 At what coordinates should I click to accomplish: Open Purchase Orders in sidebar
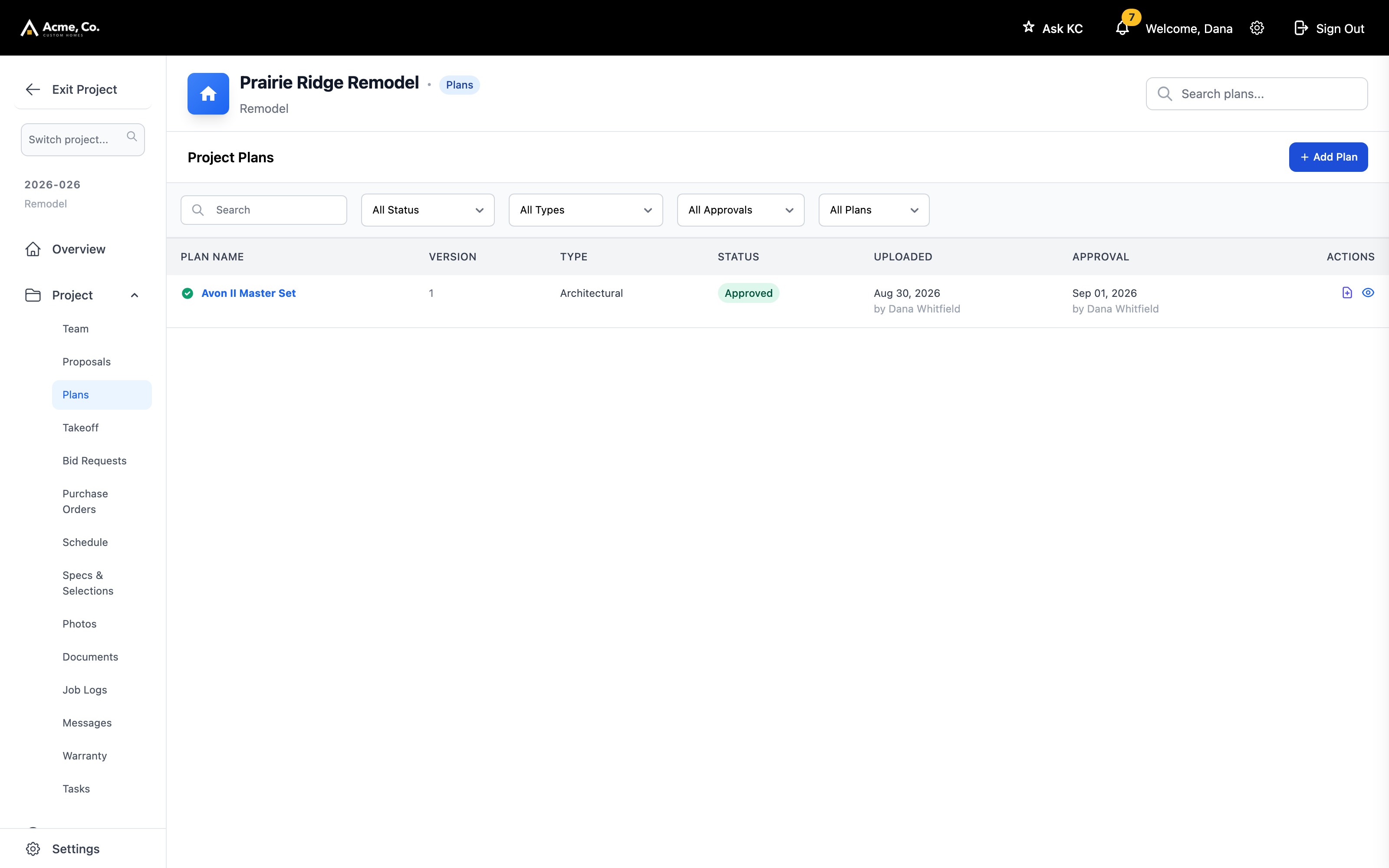[x=85, y=502]
